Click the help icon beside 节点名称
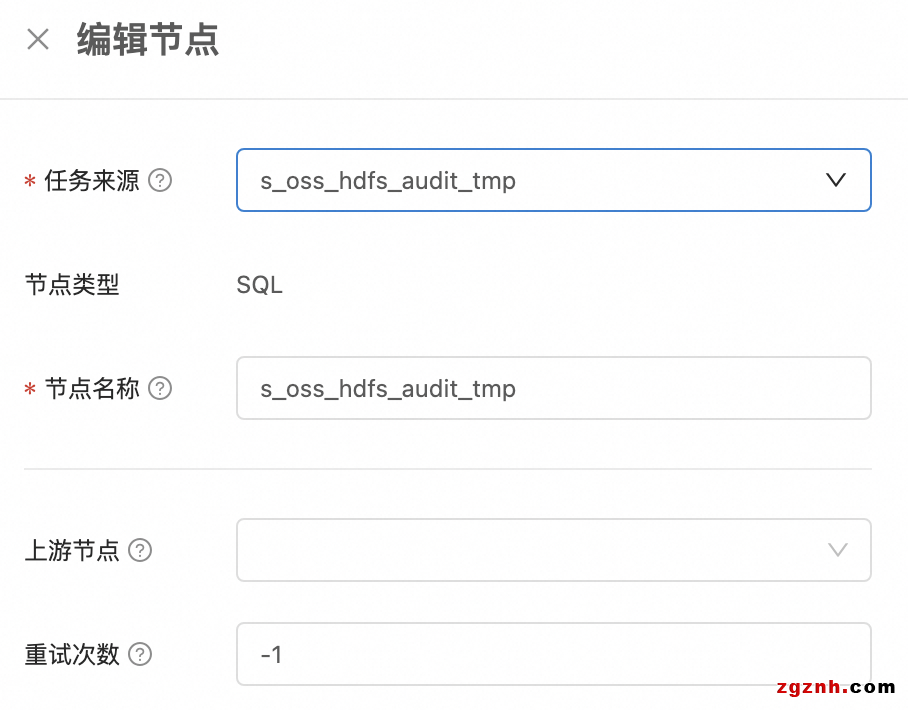The height and width of the screenshot is (710, 908). coord(160,388)
